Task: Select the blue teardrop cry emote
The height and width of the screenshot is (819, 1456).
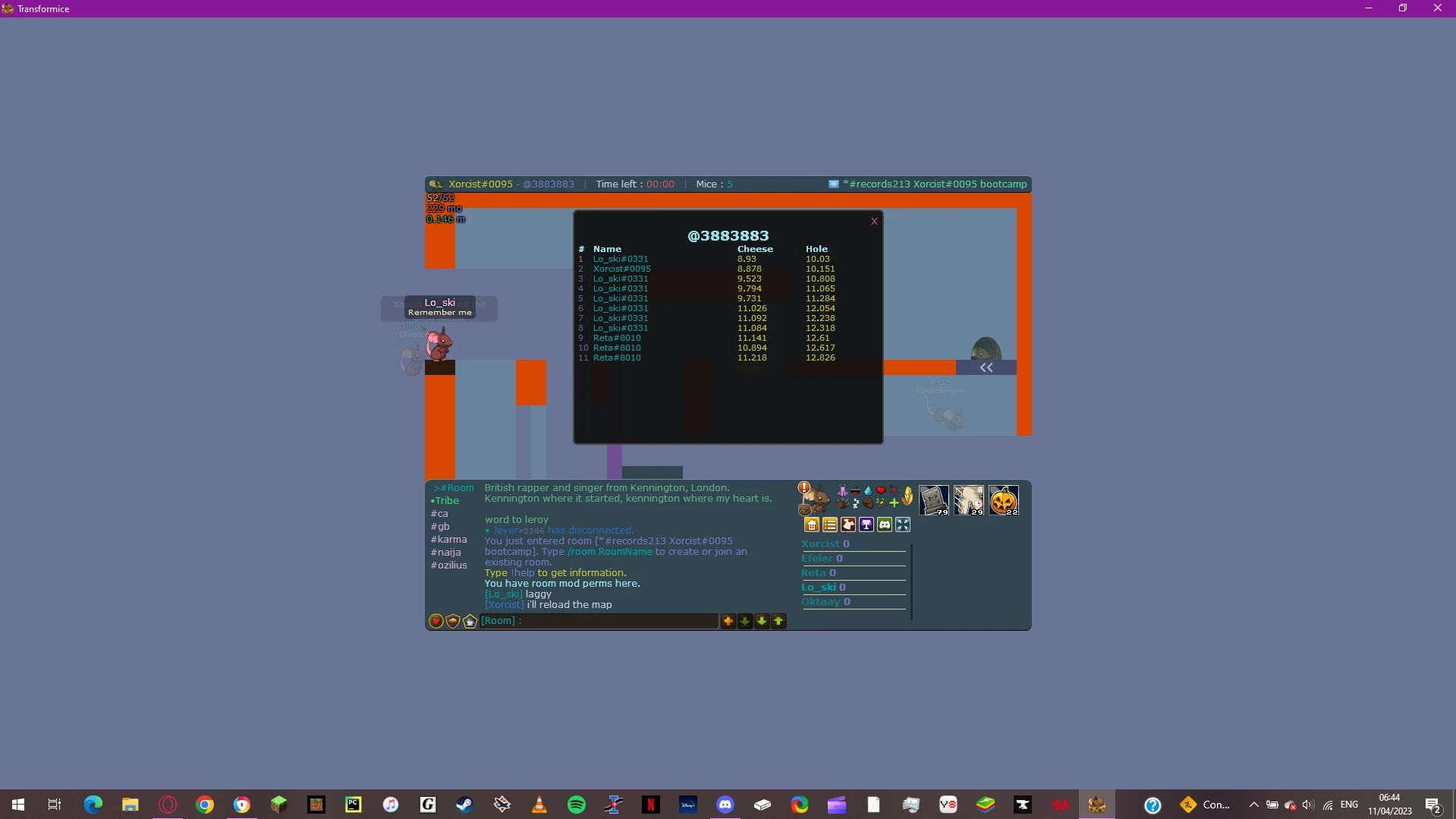Action: click(x=868, y=490)
